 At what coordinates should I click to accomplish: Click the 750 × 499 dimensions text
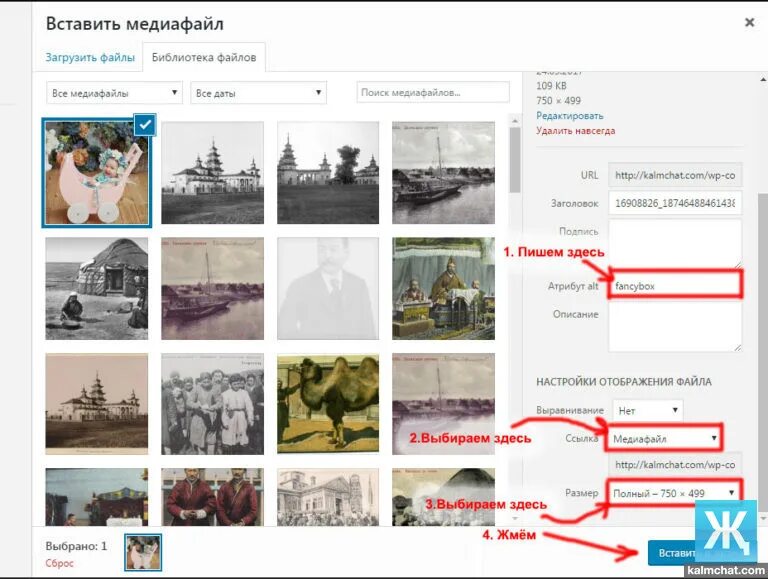pyautogui.click(x=558, y=100)
